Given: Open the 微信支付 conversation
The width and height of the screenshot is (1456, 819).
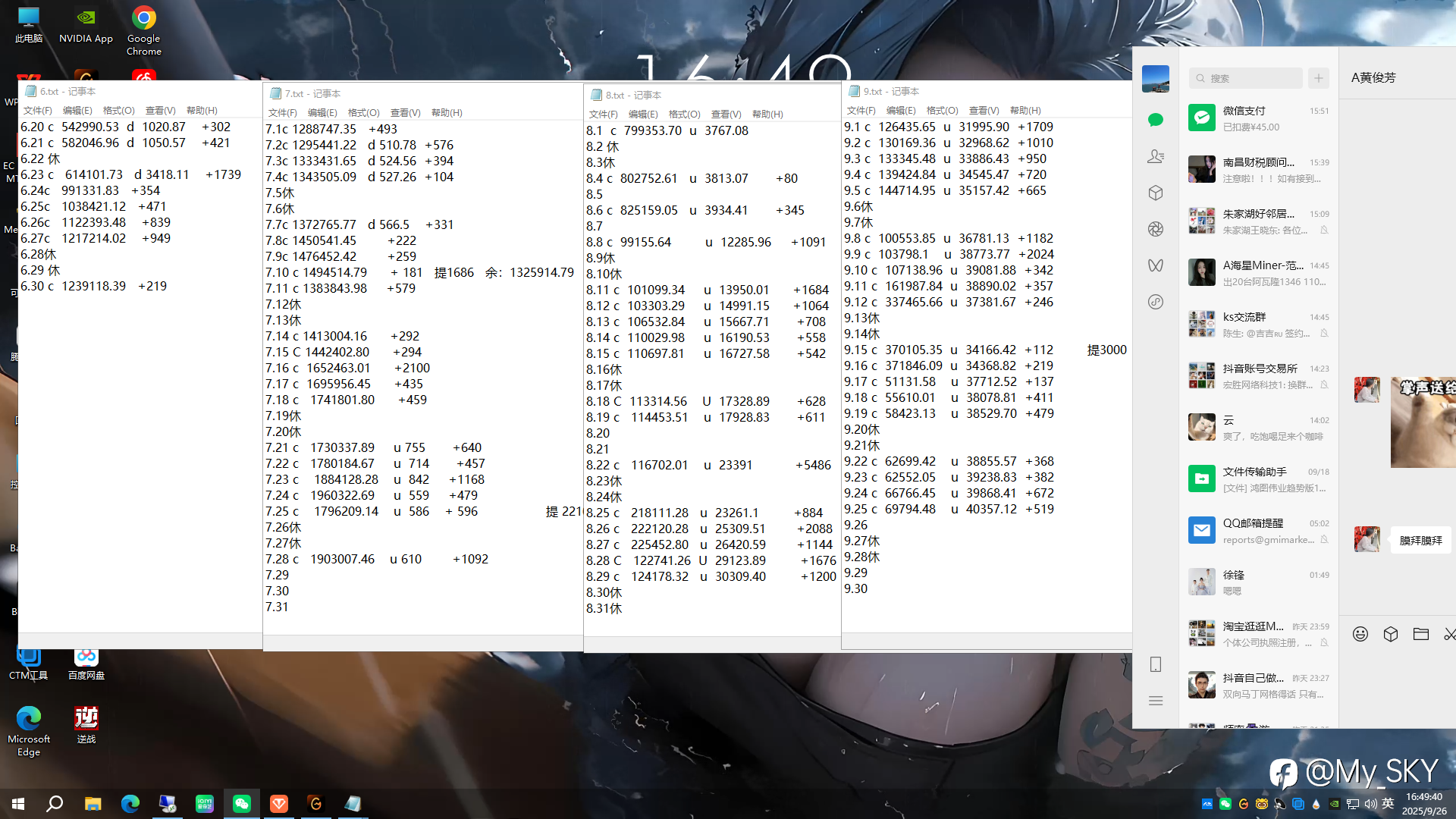Looking at the screenshot, I should coord(1259,118).
